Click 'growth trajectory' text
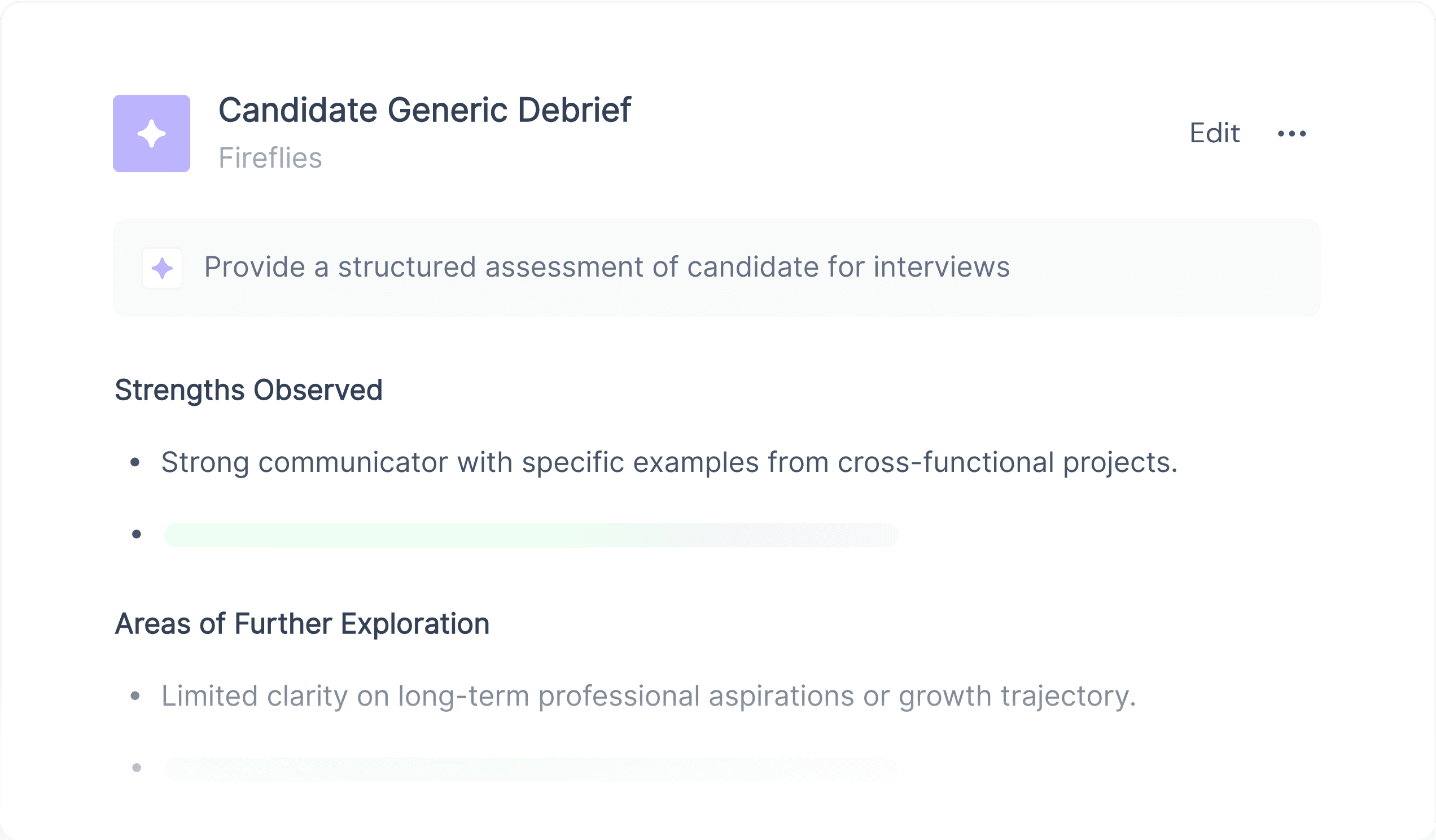Screen dimensions: 1436x840 tap(1017, 697)
